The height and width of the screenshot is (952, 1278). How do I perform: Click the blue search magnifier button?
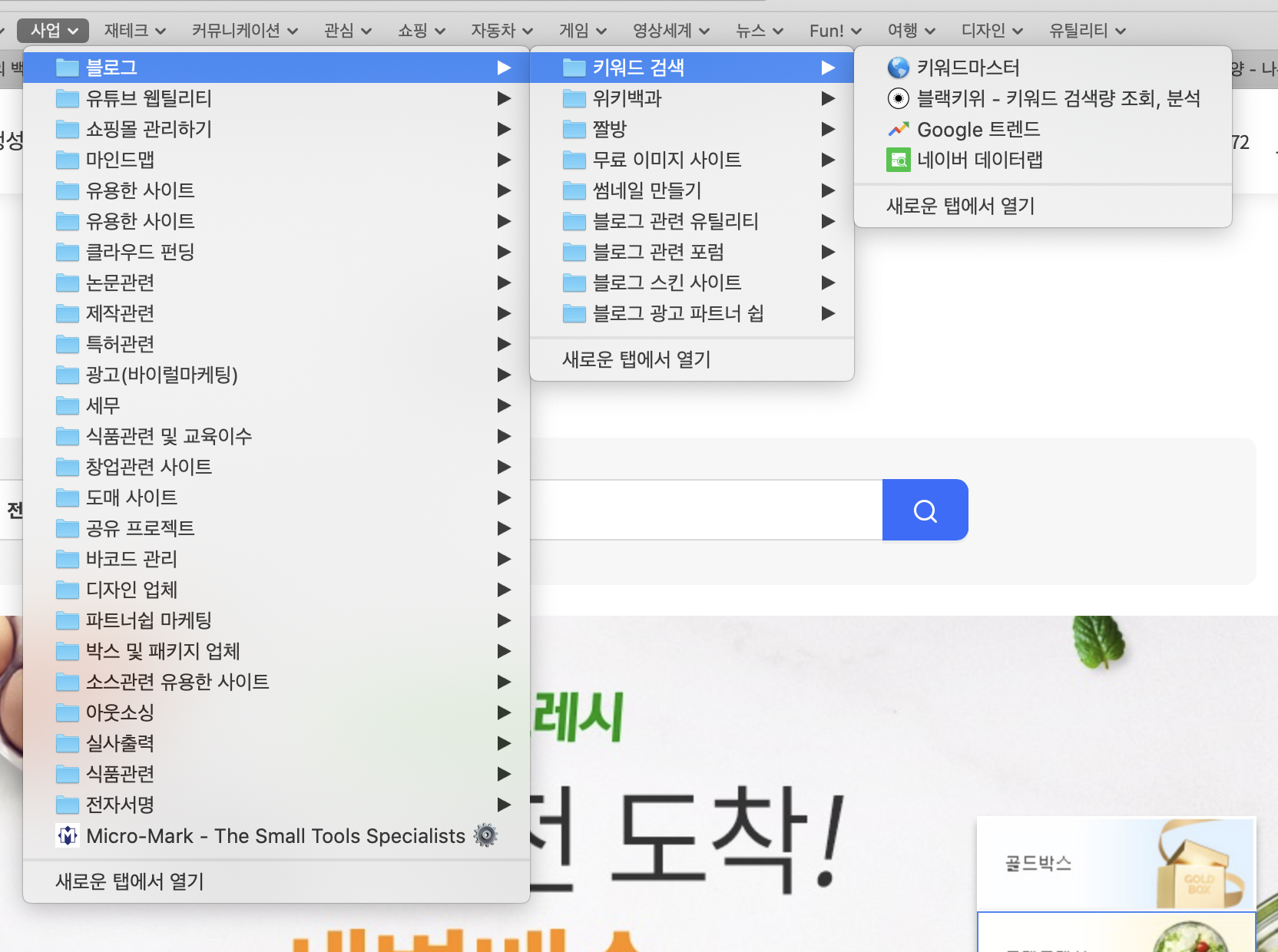925,510
